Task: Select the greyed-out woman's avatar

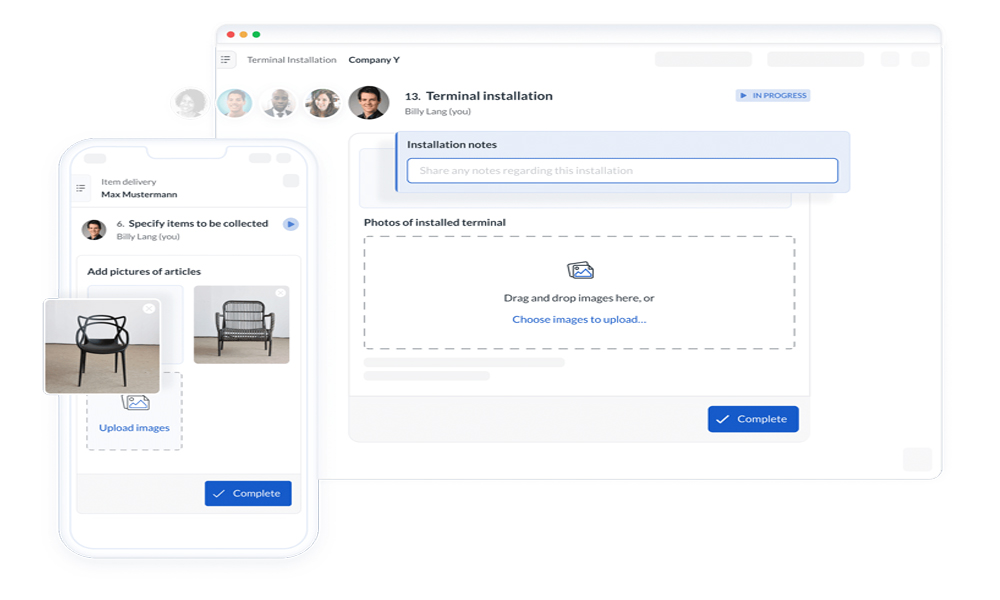Action: pyautogui.click(x=190, y=103)
